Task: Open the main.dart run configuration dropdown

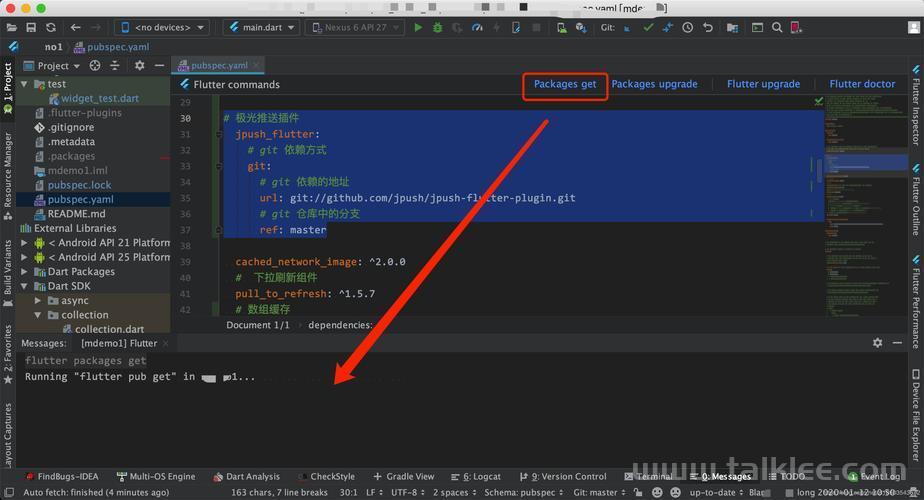Action: pyautogui.click(x=262, y=27)
